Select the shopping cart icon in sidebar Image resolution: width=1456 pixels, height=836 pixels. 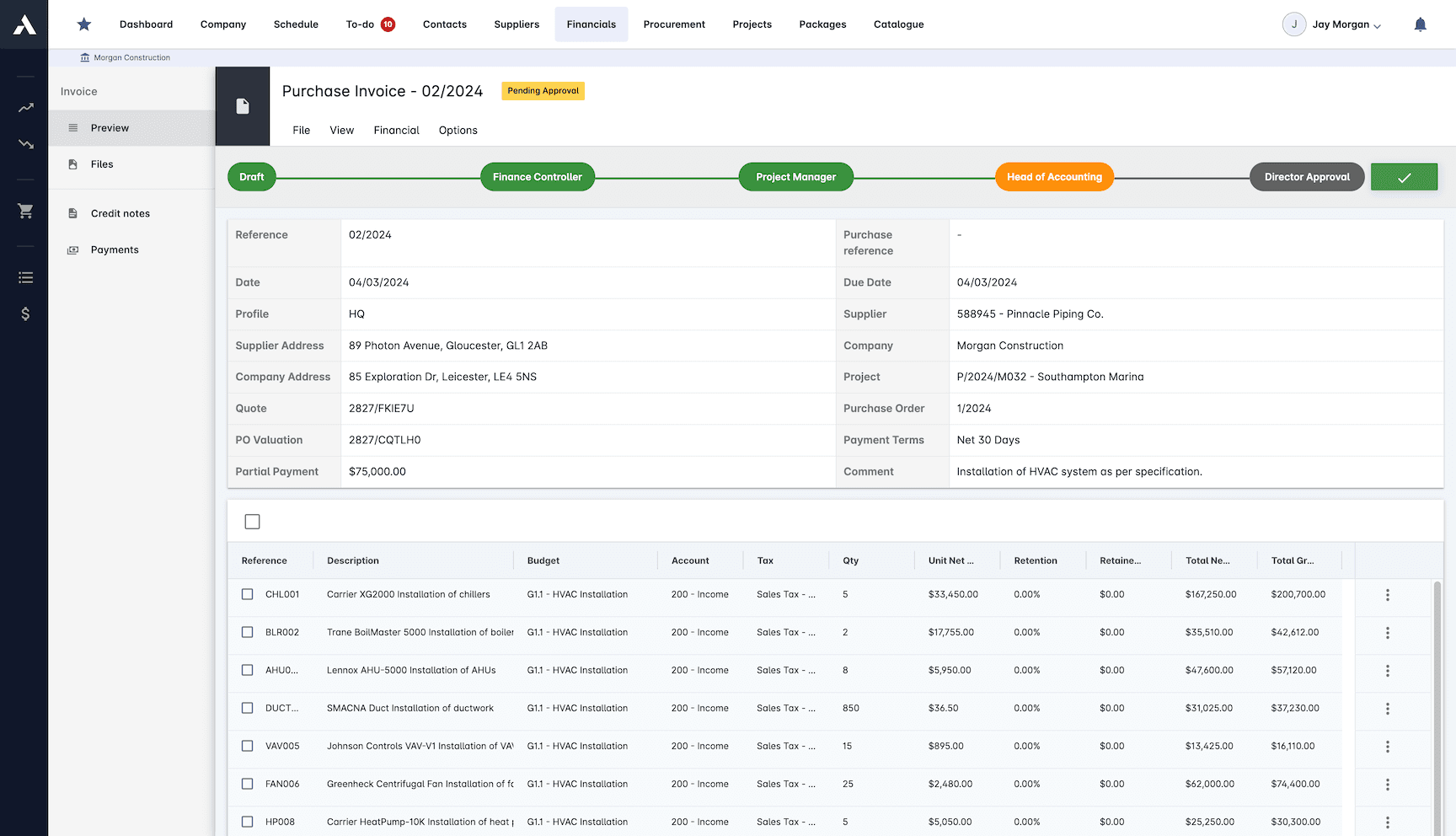pyautogui.click(x=24, y=211)
